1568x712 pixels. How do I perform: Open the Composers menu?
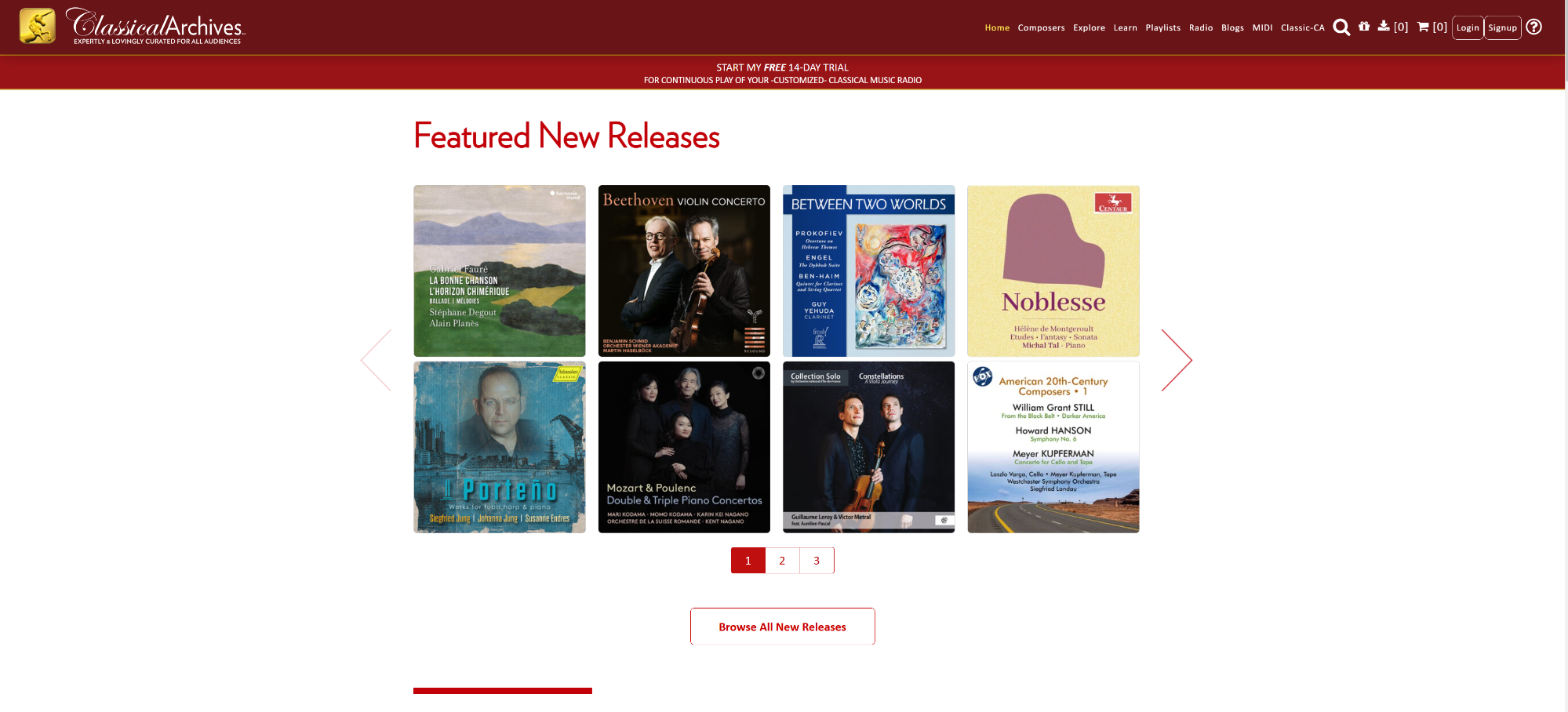[x=1041, y=27]
